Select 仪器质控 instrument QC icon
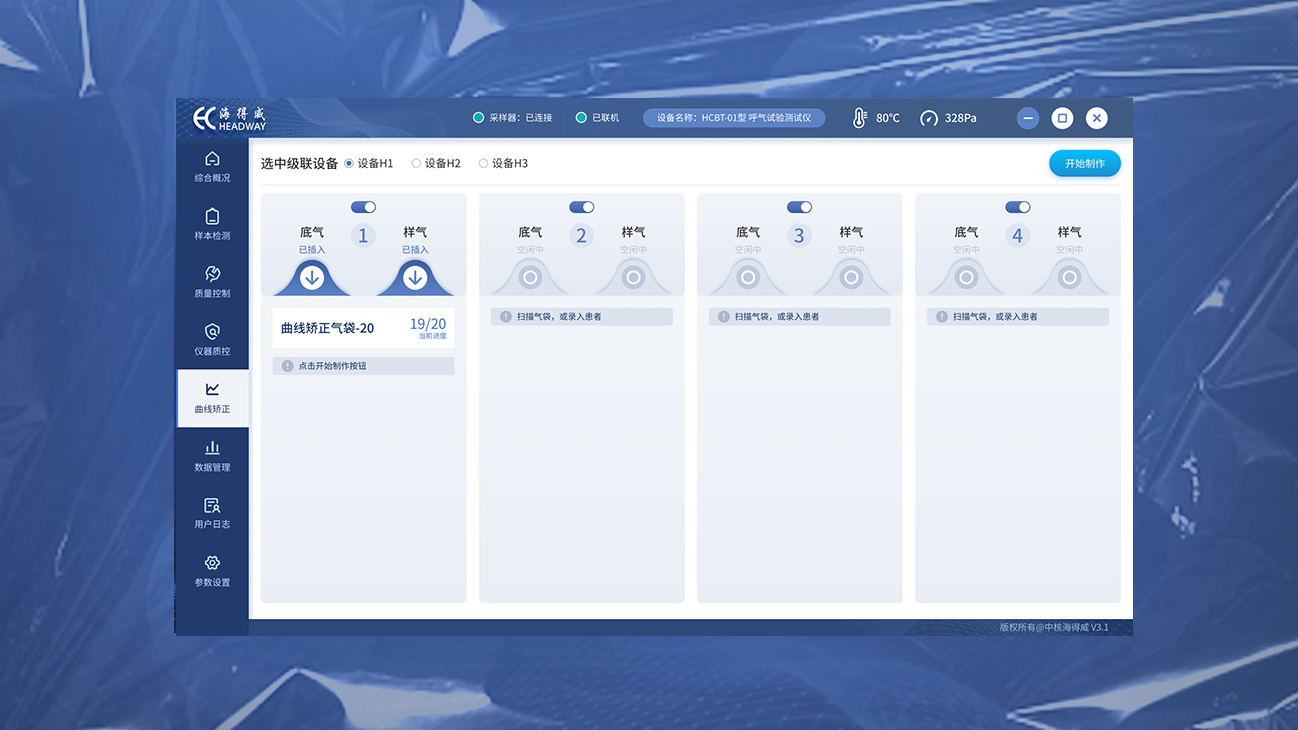The image size is (1298, 730). pos(212,332)
